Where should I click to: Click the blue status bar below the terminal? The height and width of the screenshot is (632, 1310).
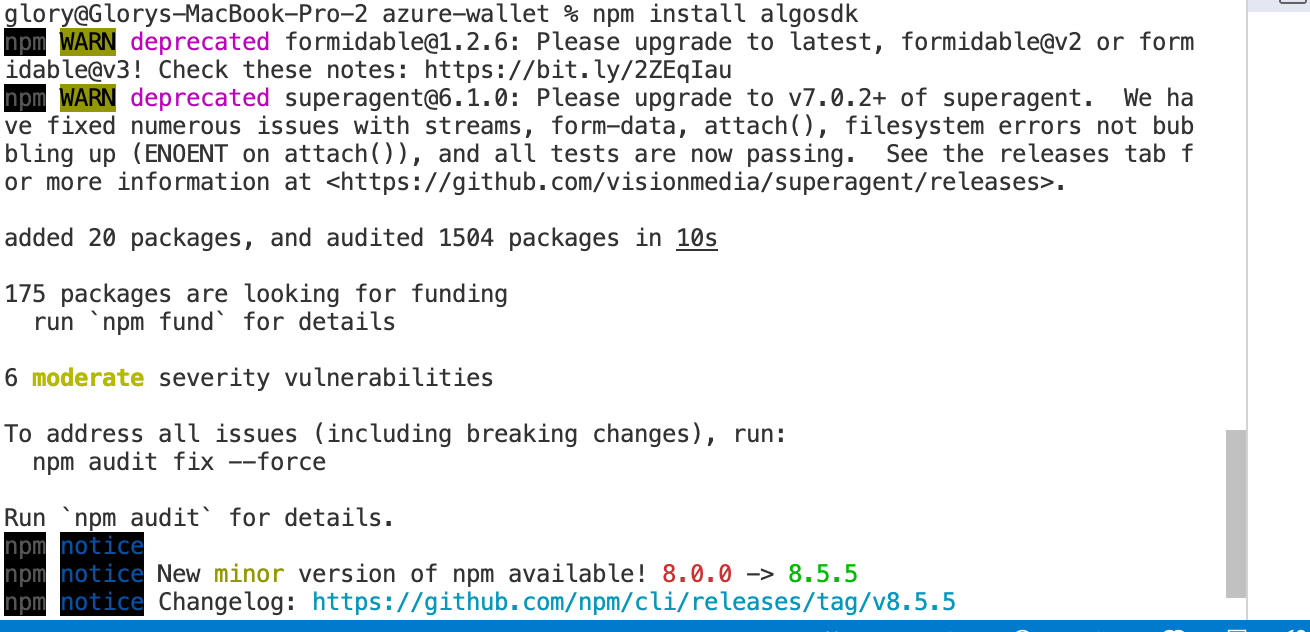click(655, 626)
